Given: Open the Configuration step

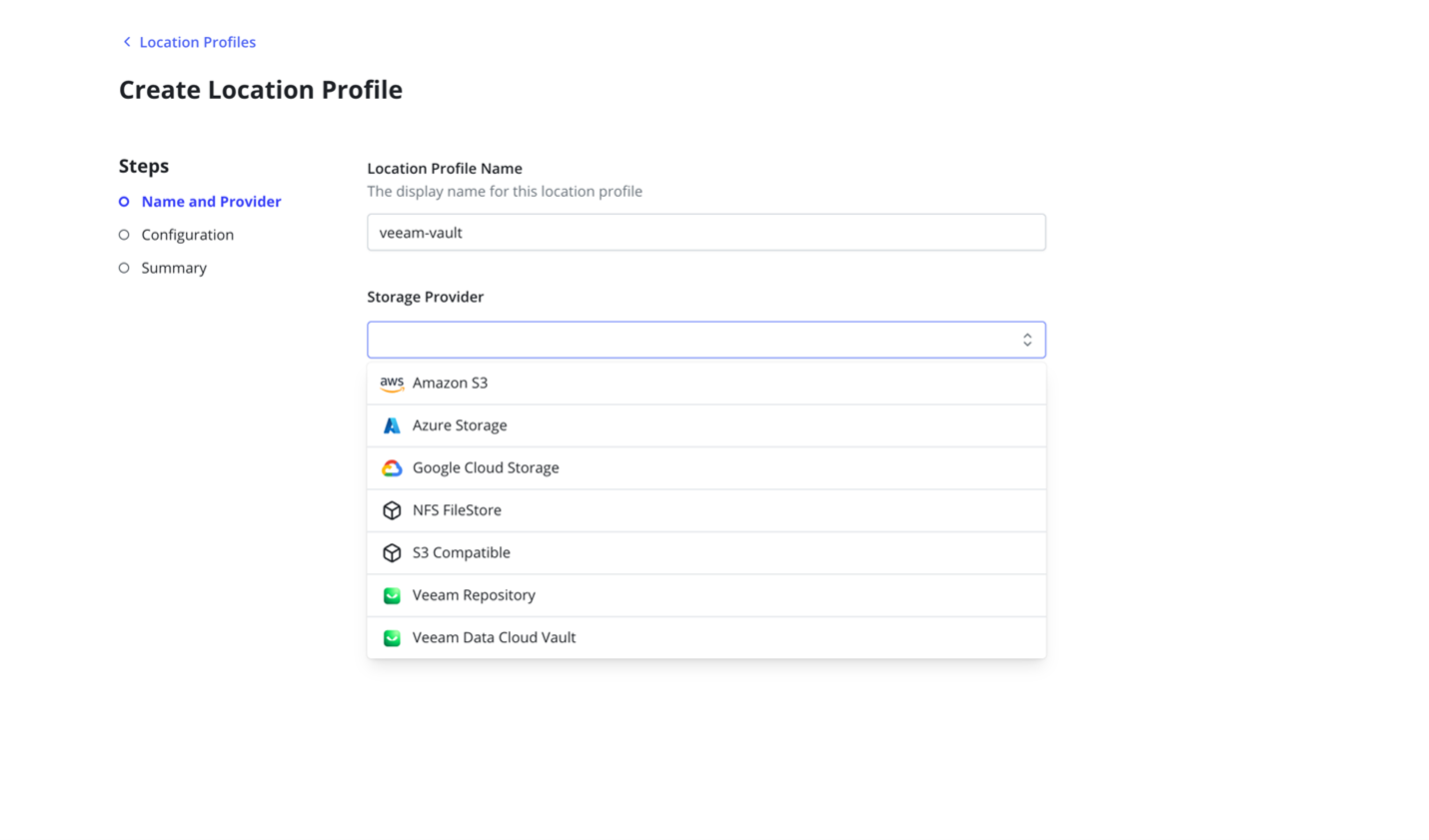Looking at the screenshot, I should point(187,235).
